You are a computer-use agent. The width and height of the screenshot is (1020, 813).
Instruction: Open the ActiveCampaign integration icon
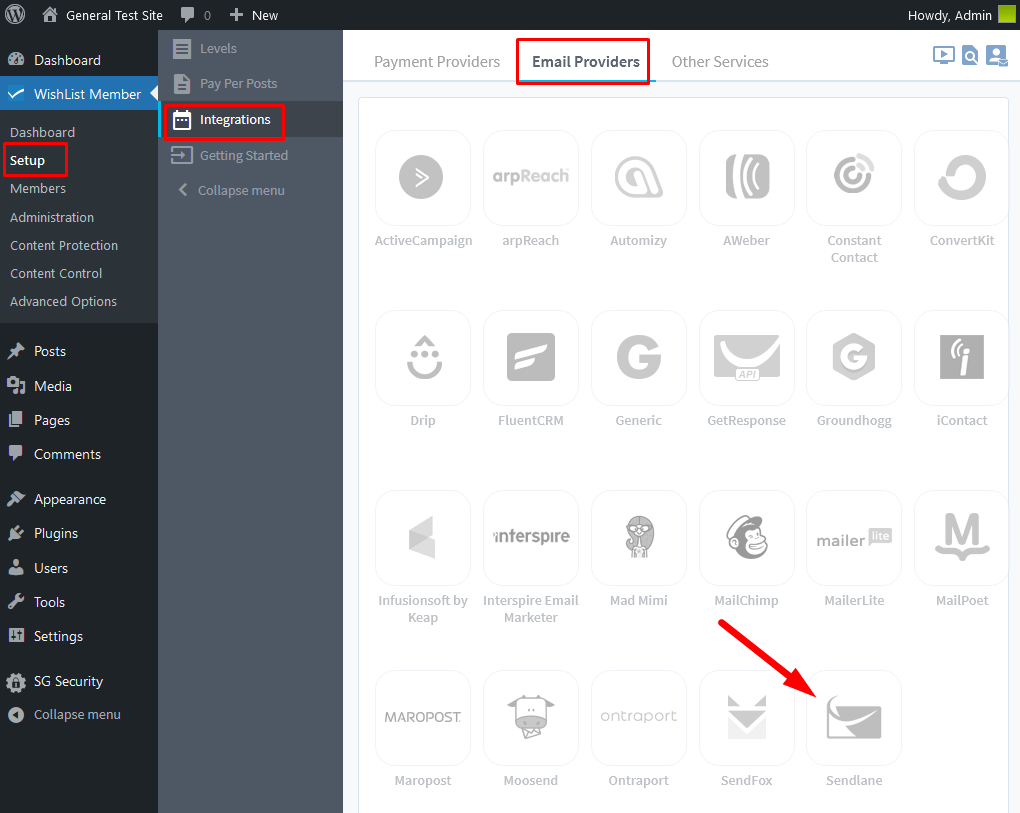tap(422, 178)
